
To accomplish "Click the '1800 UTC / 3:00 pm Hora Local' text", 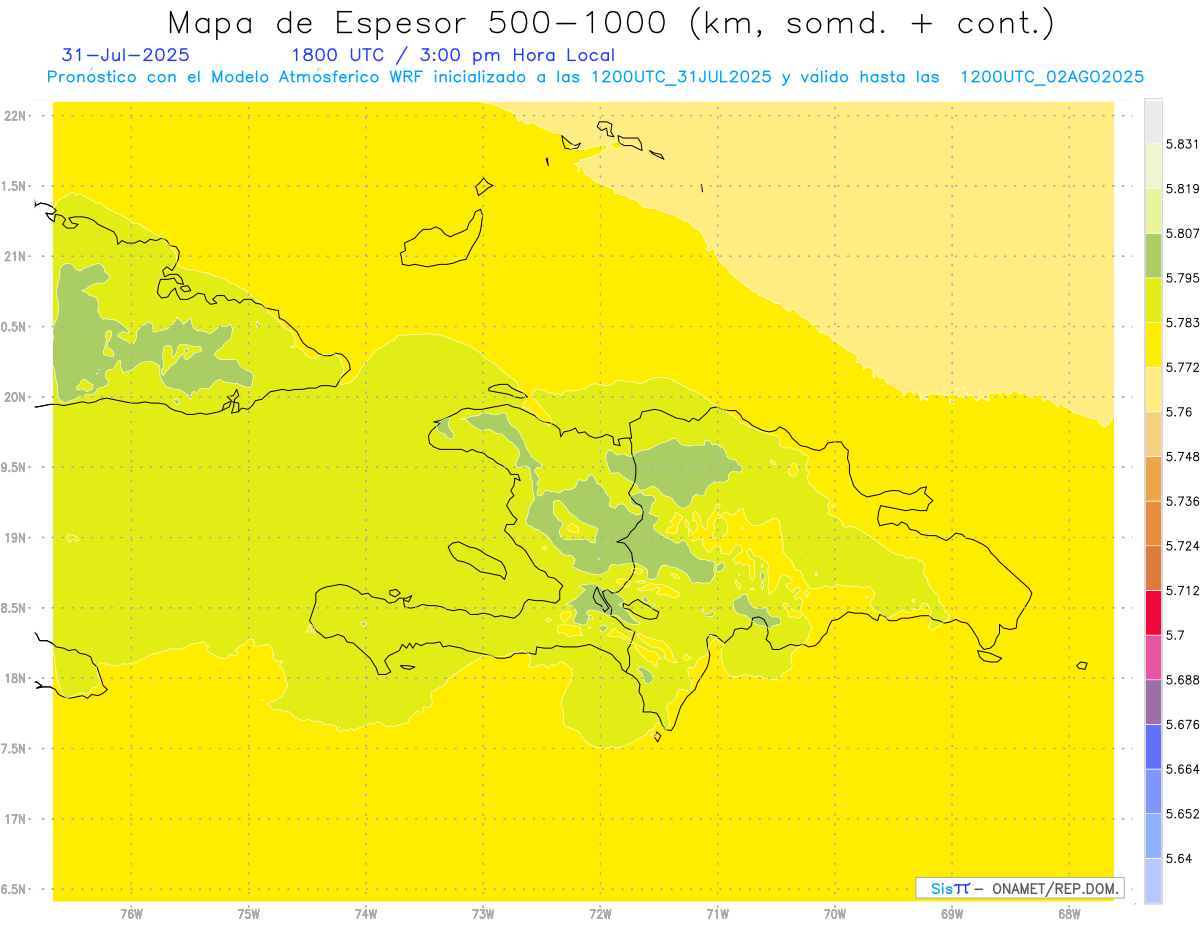I will 453,56.
